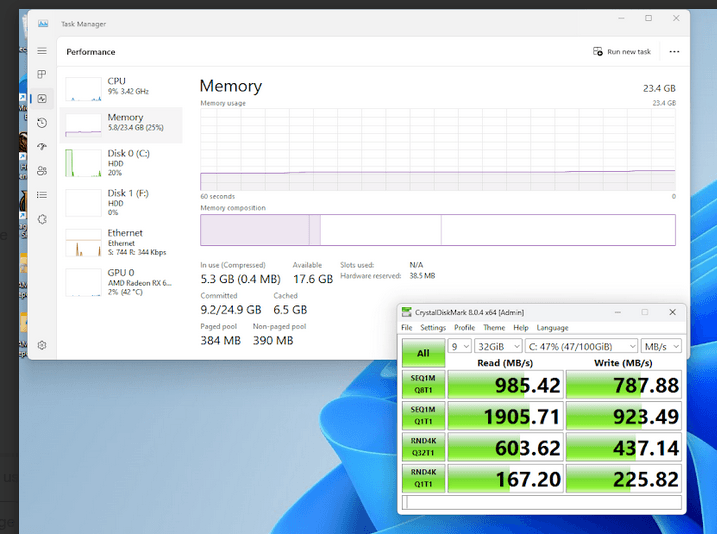This screenshot has height=534, width=717.
Task: Run SEQ1M Q1T1 benchmark button
Action: (x=423, y=416)
